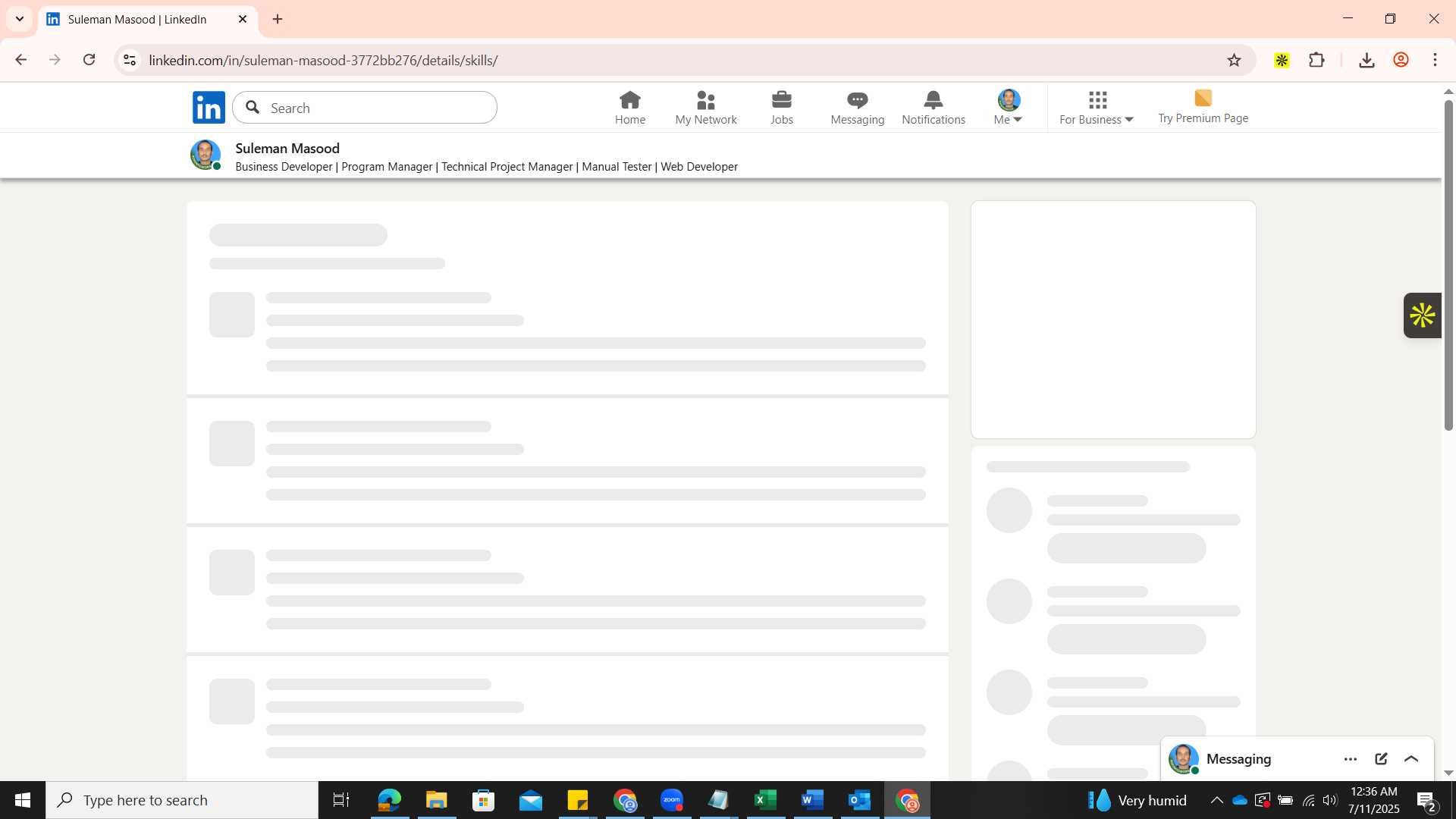Open Messaging from the top navigation
The height and width of the screenshot is (819, 1456).
857,108
